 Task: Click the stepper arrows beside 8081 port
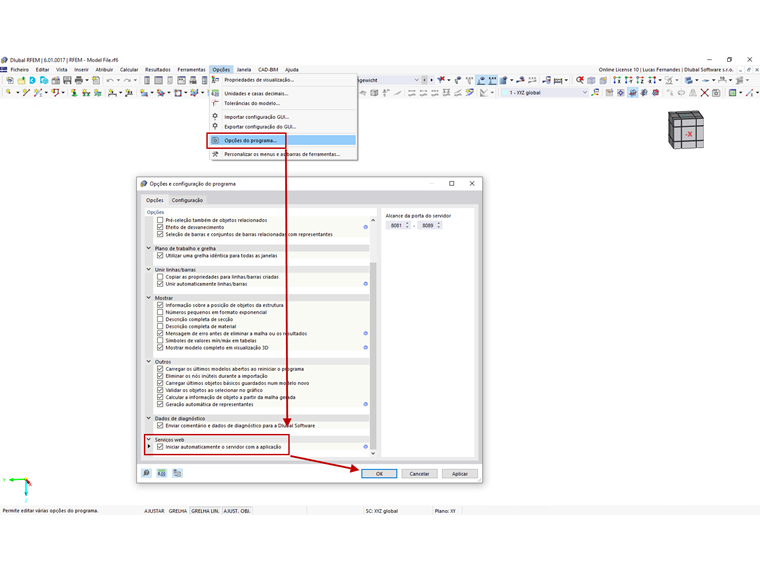(407, 225)
